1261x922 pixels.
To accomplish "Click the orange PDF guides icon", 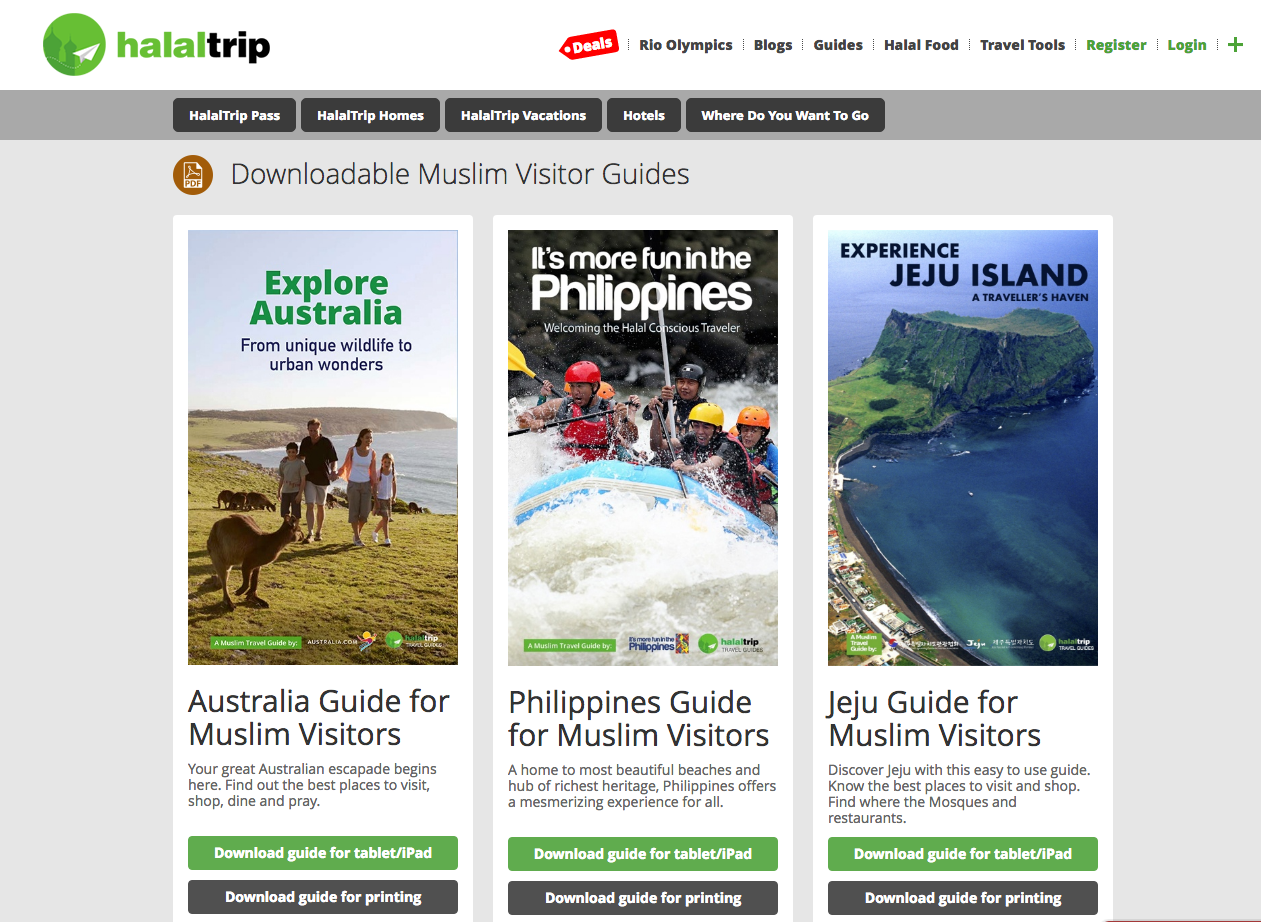I will click(x=193, y=175).
